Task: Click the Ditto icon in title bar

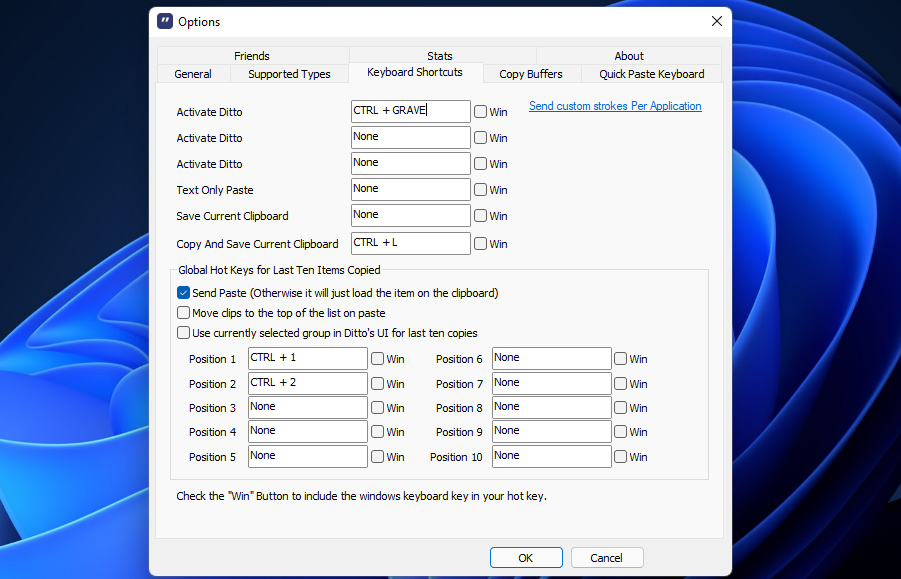Action: tap(165, 22)
